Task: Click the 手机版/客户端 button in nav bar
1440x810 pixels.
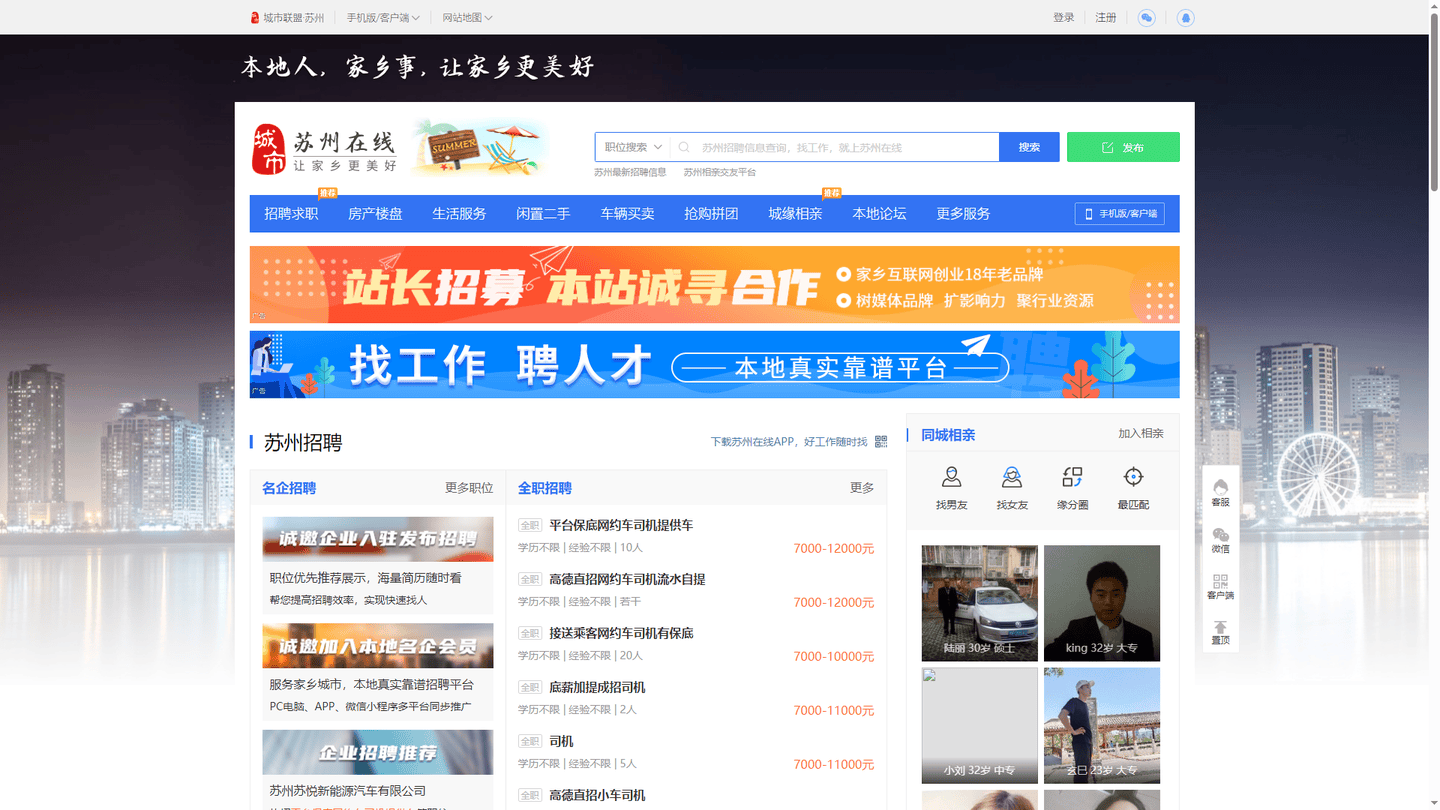Action: tap(1120, 214)
